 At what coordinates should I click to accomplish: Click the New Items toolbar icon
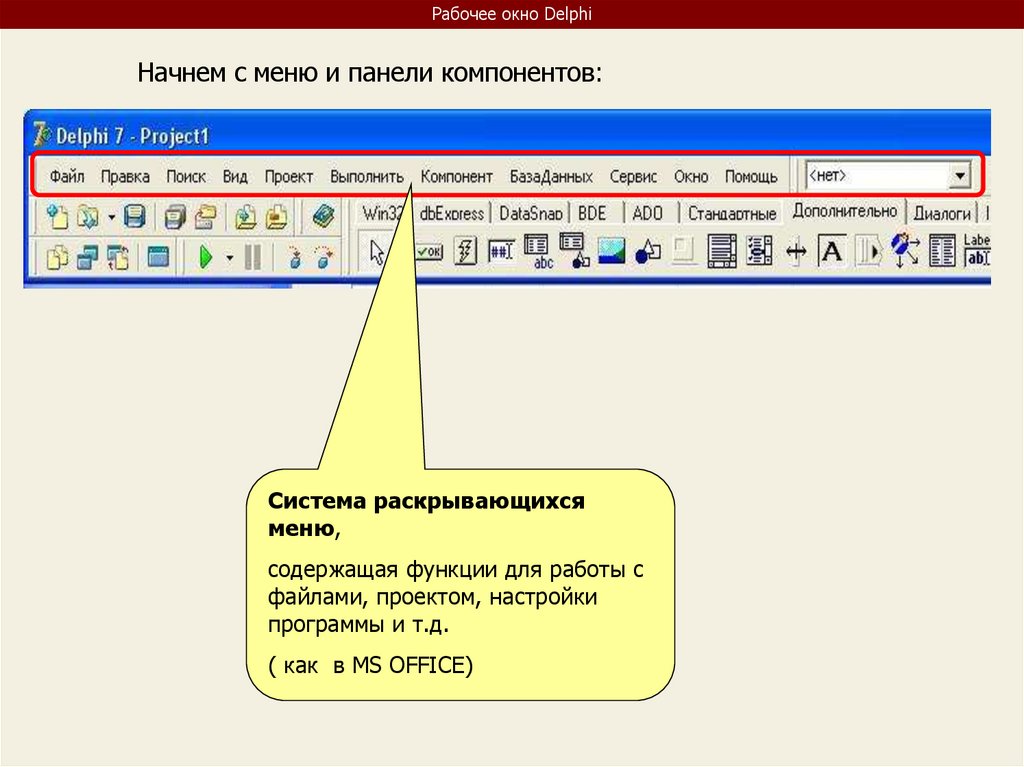57,217
